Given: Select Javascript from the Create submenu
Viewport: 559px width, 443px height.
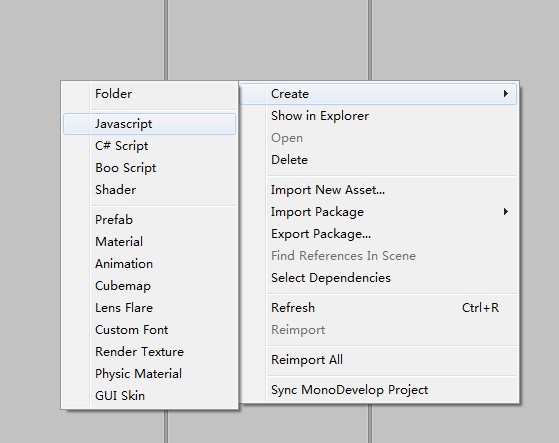Looking at the screenshot, I should (149, 124).
